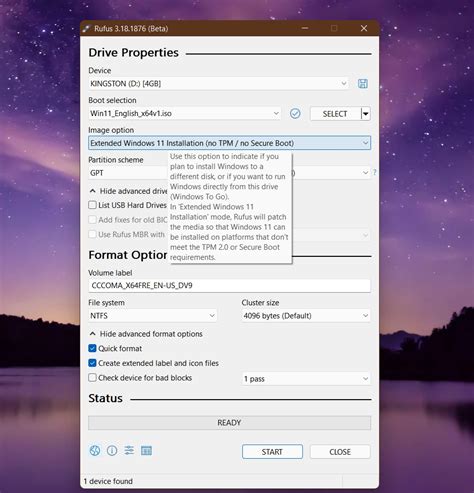Toggle List USB Hard Drives checkbox

(92, 205)
